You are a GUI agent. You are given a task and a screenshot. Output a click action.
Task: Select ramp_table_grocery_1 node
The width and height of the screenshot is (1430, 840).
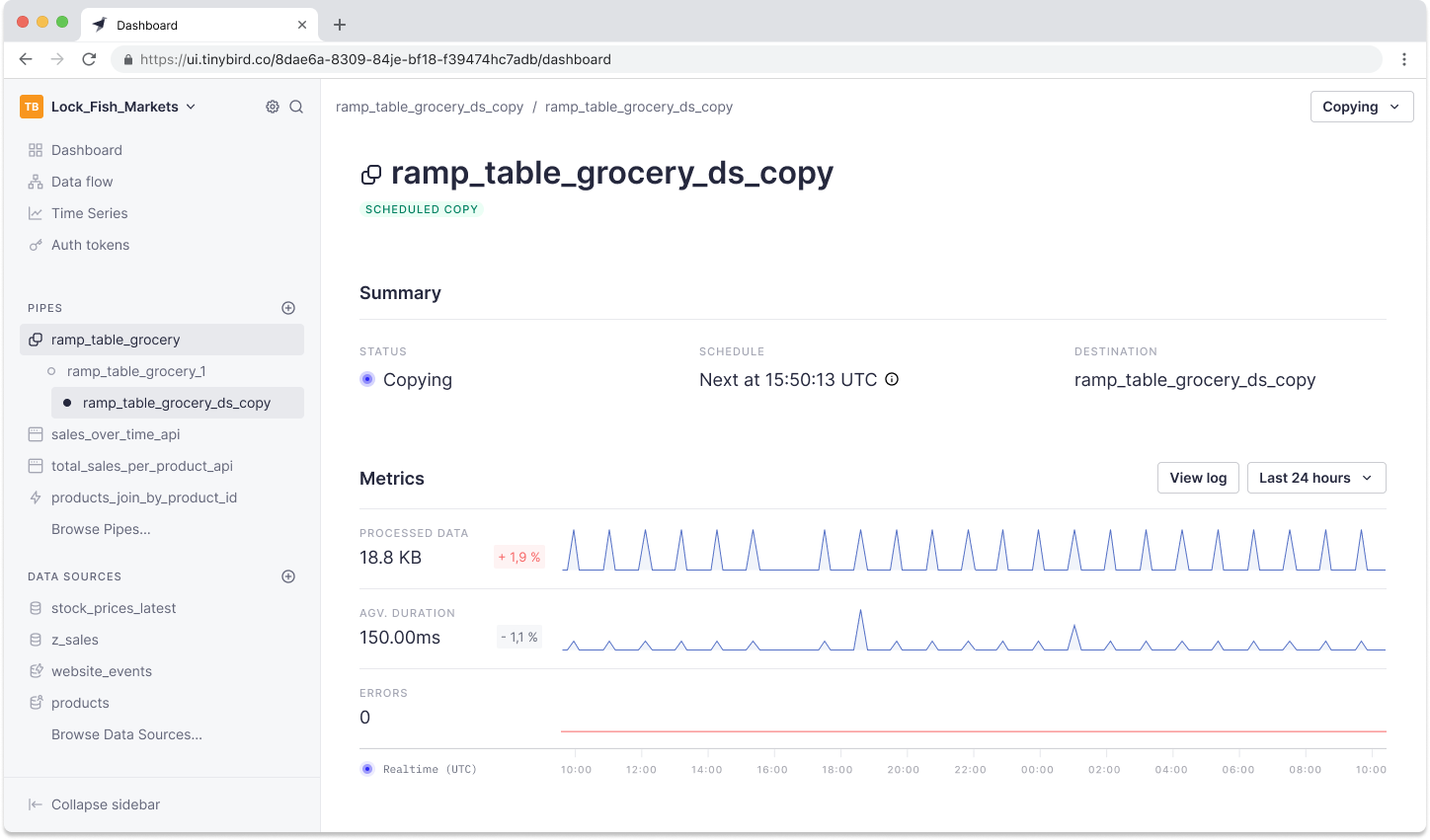136,371
